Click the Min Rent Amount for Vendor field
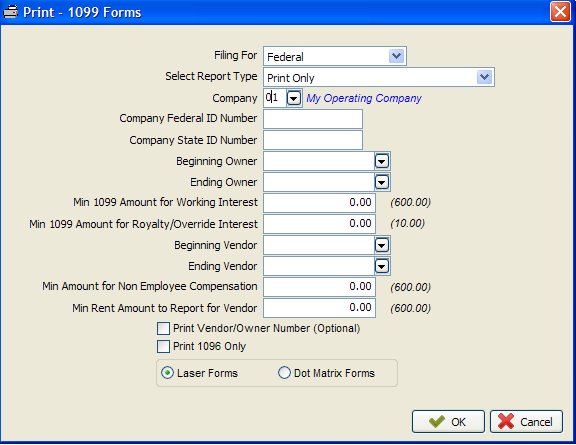The width and height of the screenshot is (576, 445). 319,308
